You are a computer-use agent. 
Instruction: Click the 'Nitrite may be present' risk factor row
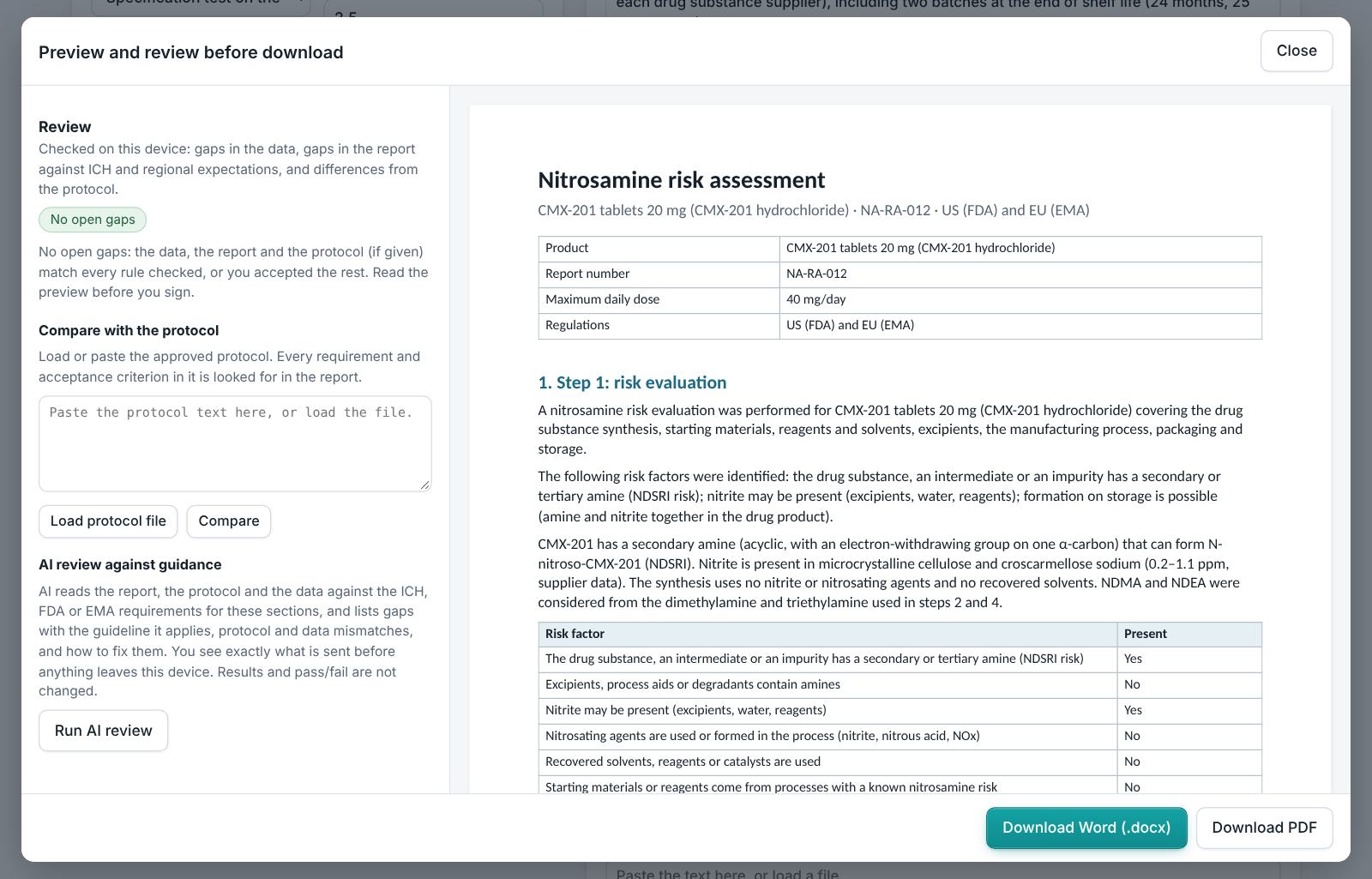pos(900,711)
